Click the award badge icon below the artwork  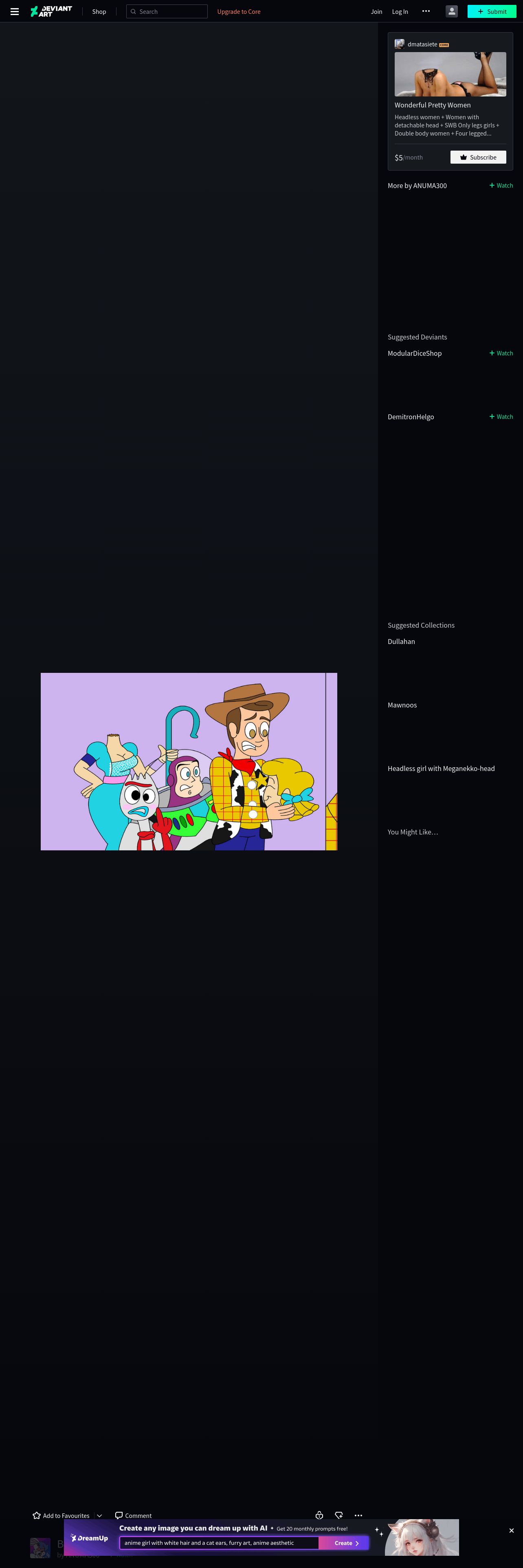point(319,1515)
